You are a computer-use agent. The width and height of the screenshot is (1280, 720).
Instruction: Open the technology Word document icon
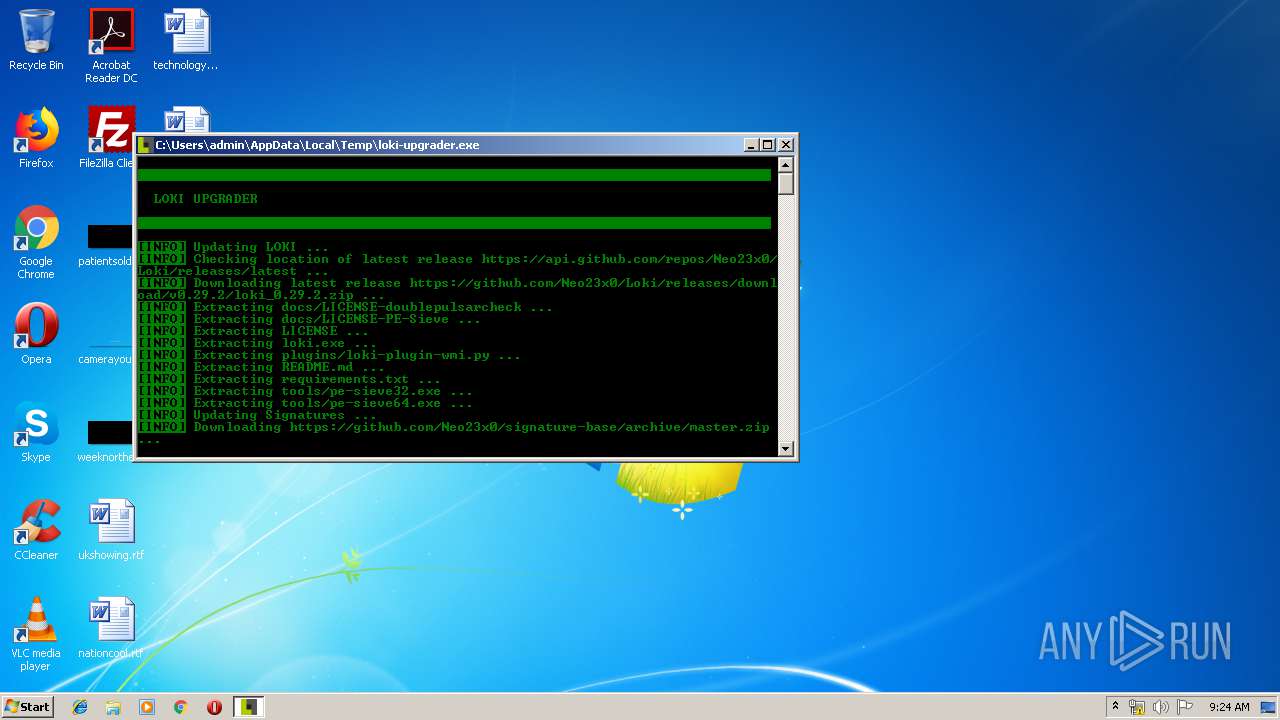[186, 40]
